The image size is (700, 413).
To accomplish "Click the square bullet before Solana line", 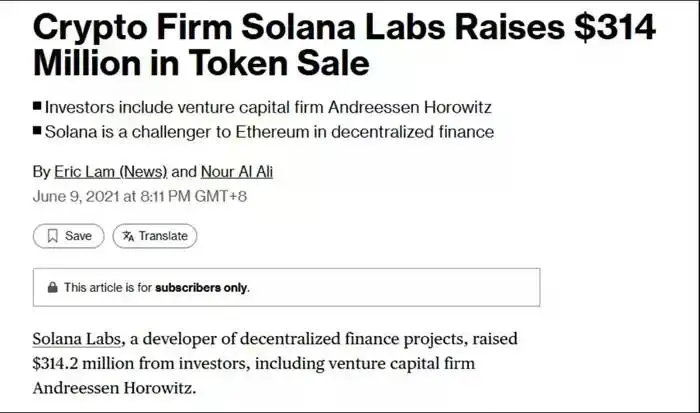I will pos(37,131).
